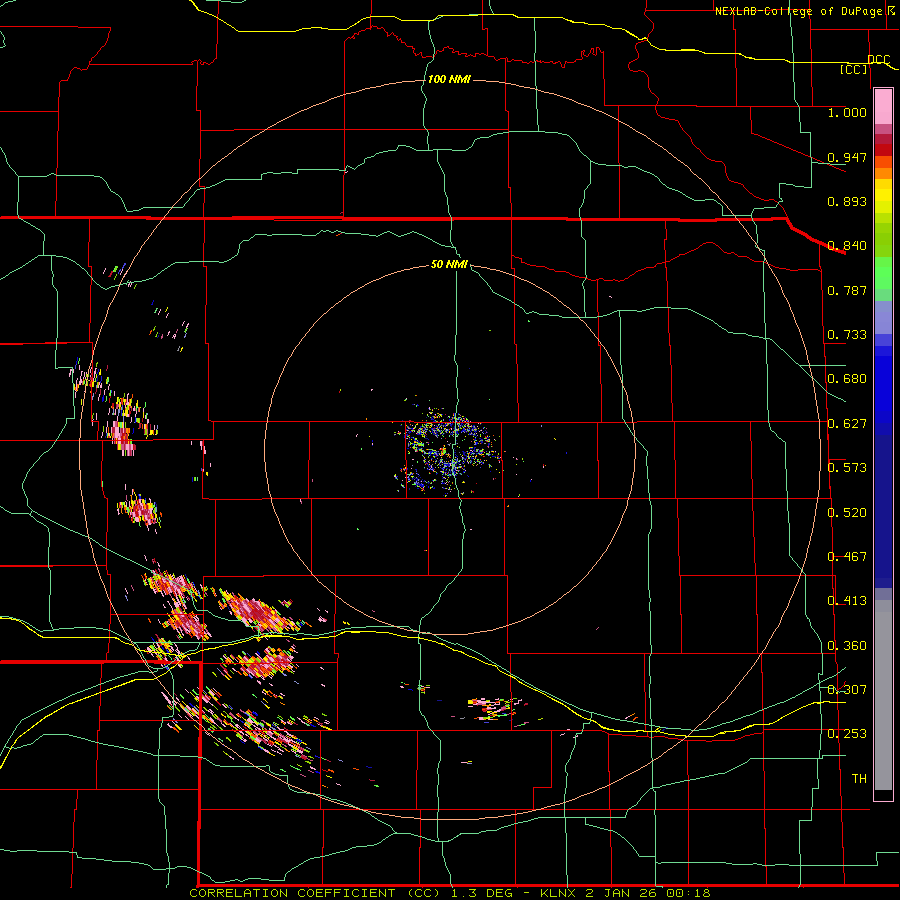Select the 0.840 scale value
This screenshot has height=900, width=900.
click(847, 246)
